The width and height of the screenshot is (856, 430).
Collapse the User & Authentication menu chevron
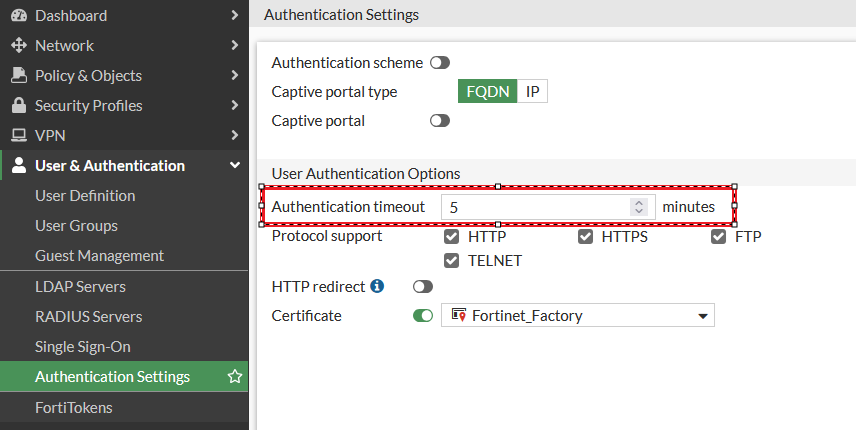click(x=235, y=165)
